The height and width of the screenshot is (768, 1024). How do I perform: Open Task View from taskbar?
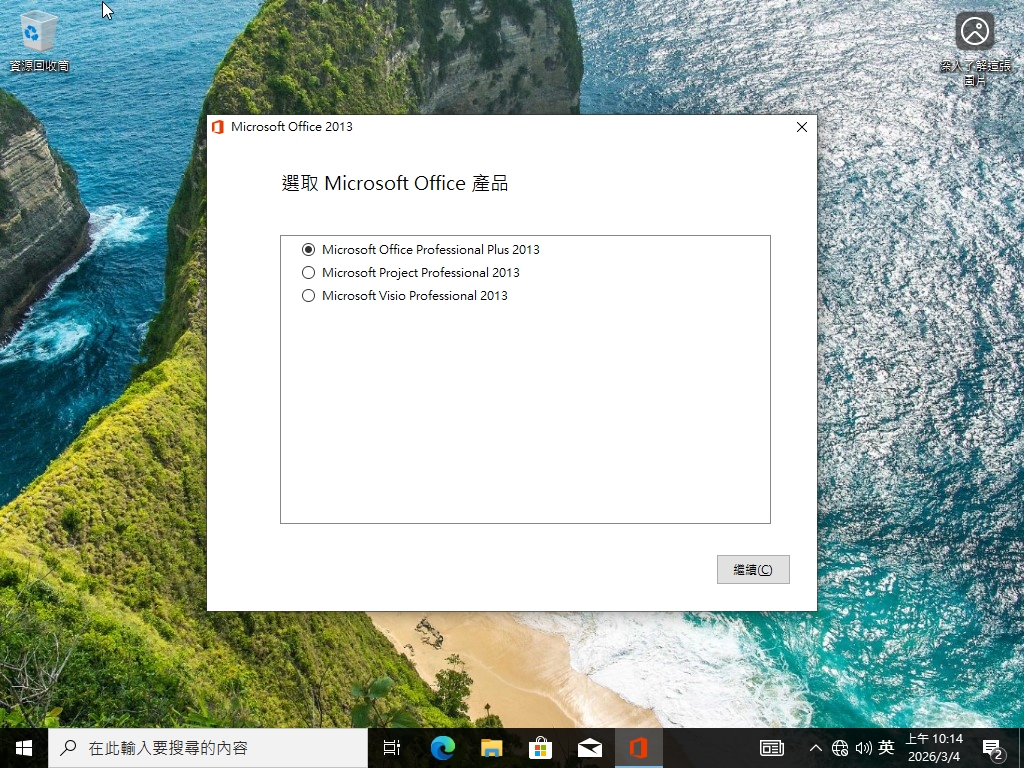pos(392,748)
